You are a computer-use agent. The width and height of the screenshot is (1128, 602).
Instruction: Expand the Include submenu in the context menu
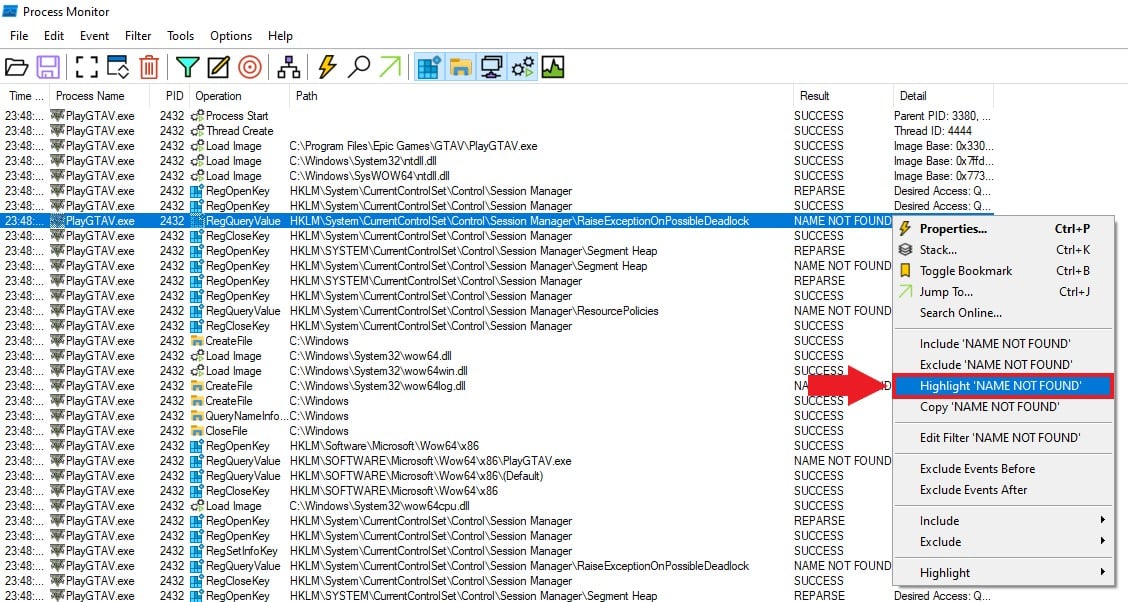point(1004,521)
